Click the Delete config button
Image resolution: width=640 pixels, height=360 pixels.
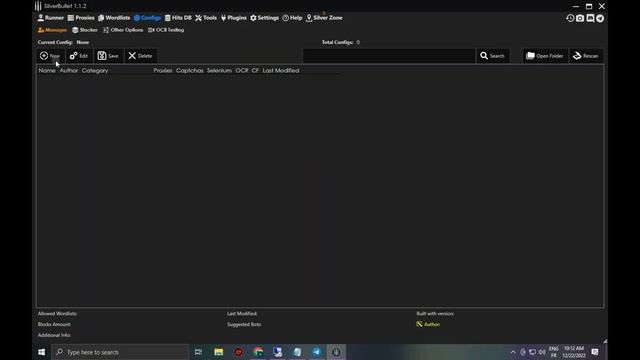(x=140, y=56)
